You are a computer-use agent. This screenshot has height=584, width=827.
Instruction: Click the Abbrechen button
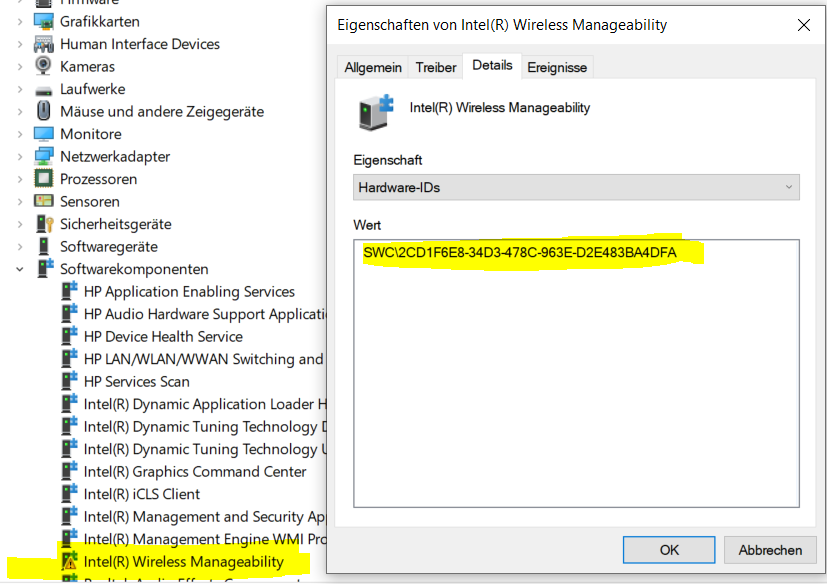[770, 550]
